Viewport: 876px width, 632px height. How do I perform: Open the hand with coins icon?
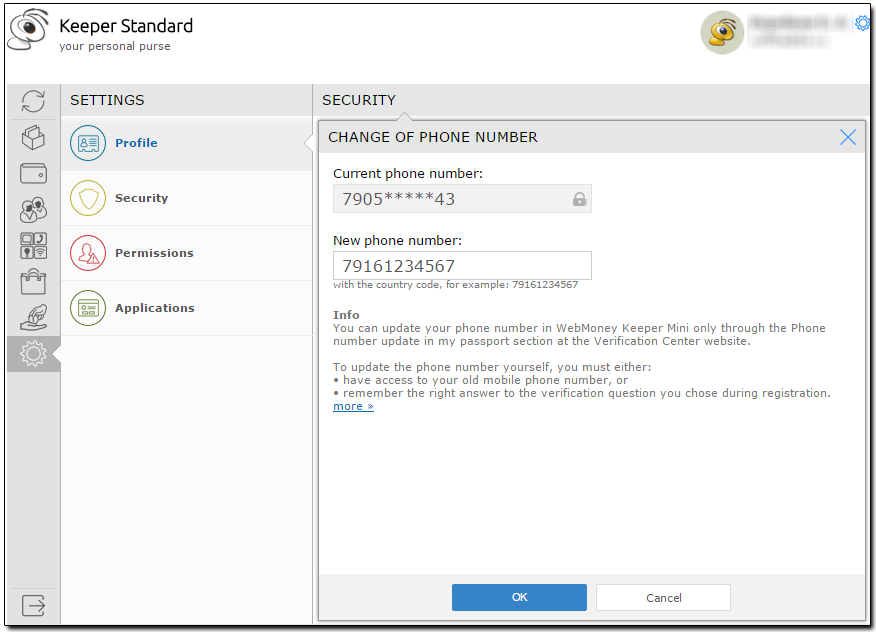click(x=33, y=317)
